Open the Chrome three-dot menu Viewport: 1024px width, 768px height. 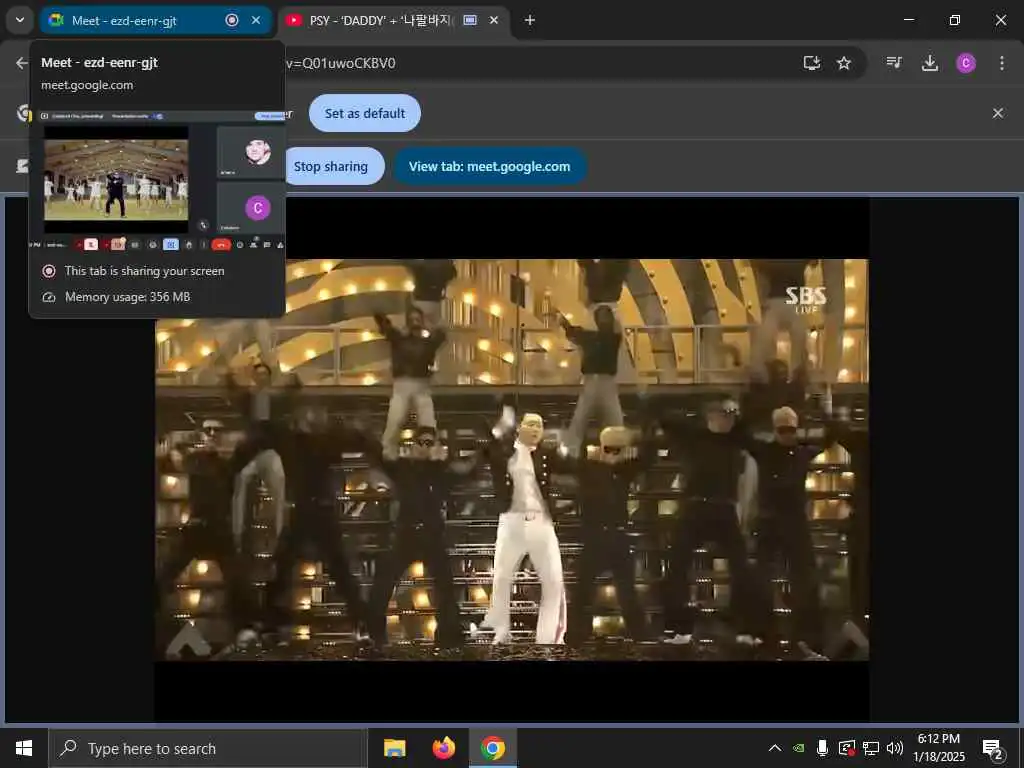pyautogui.click(x=1002, y=63)
